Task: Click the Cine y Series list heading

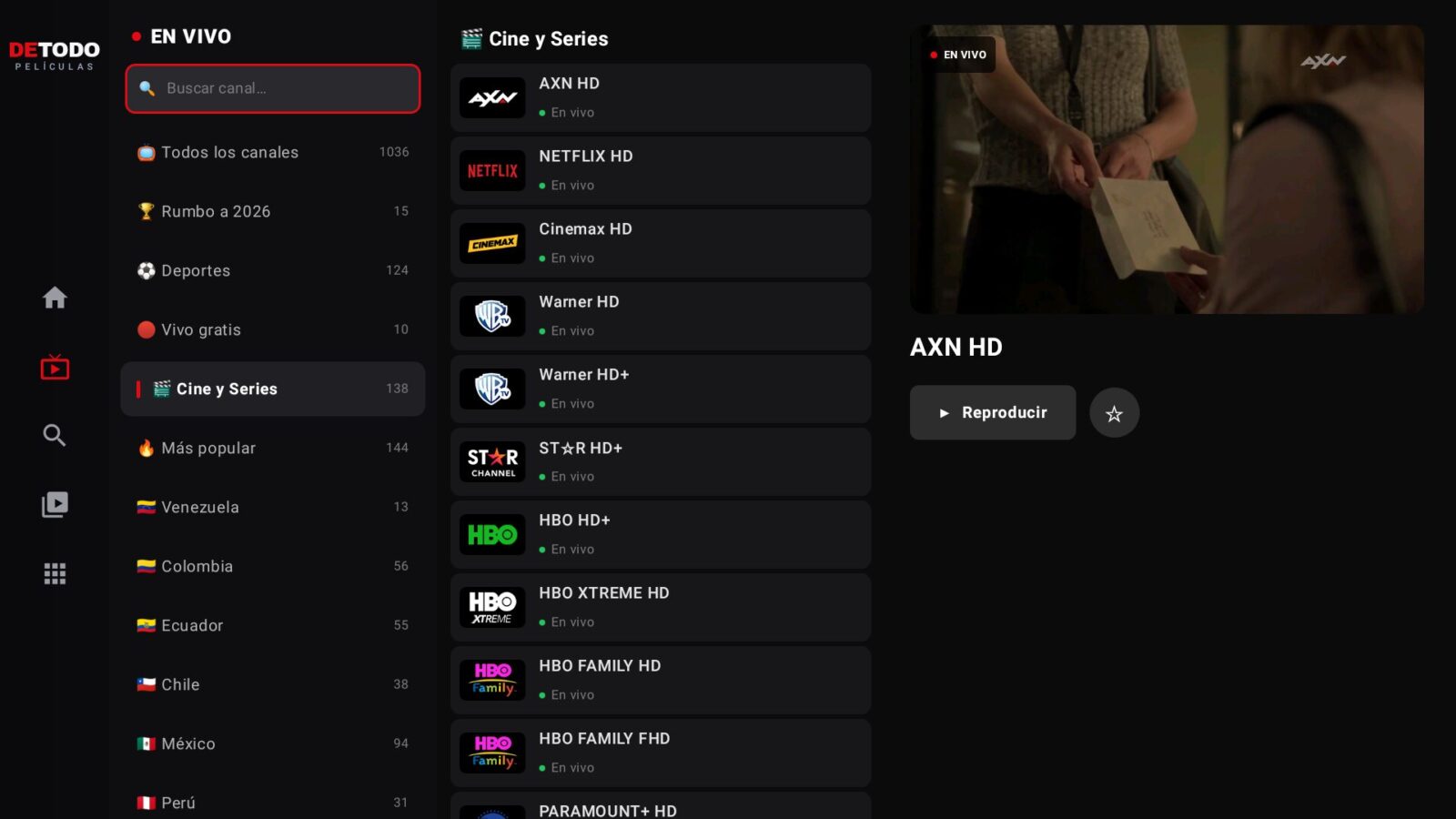Action: [535, 39]
